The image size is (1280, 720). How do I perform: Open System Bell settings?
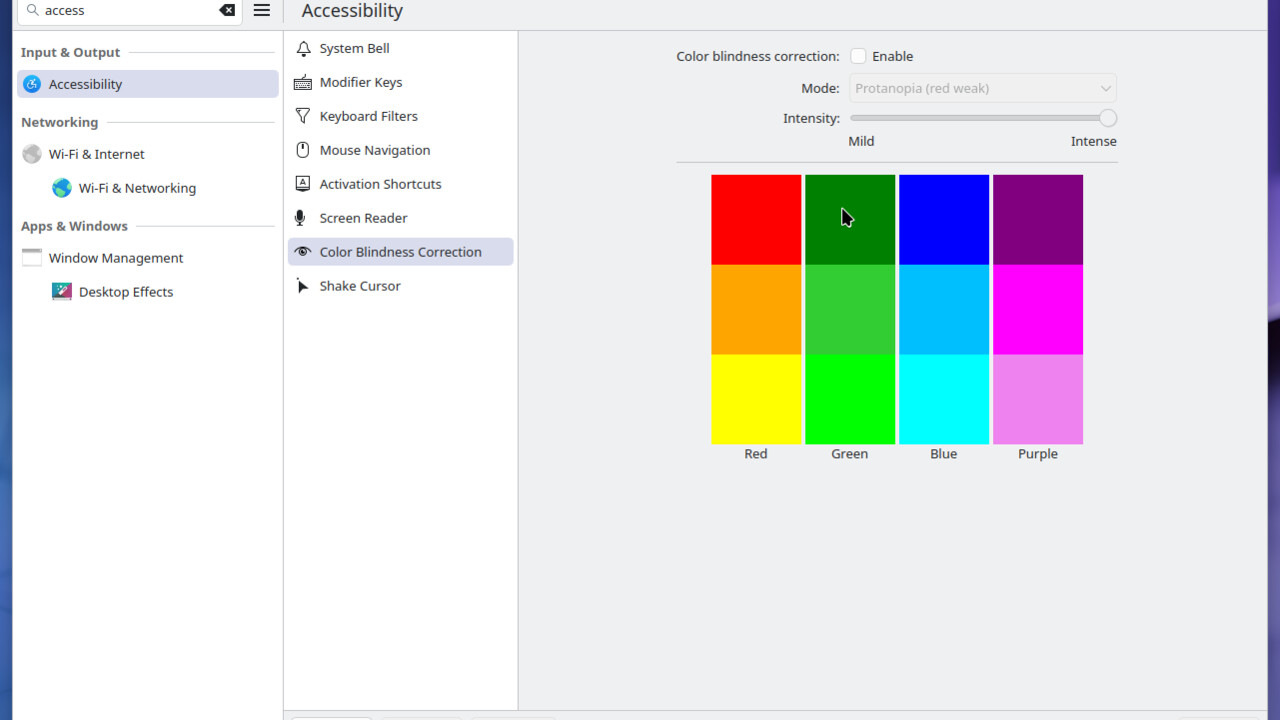pyautogui.click(x=400, y=48)
